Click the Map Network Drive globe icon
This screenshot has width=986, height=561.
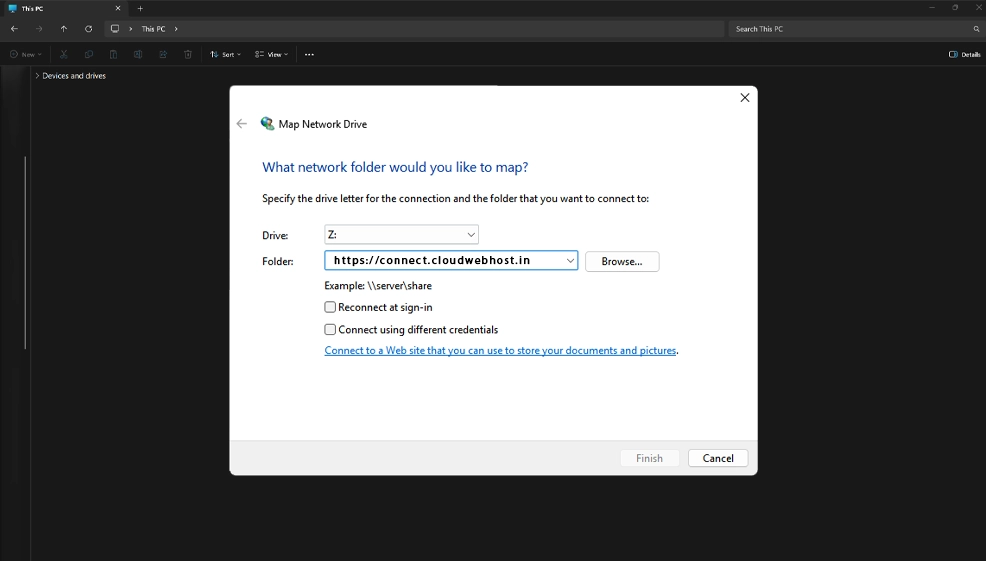click(267, 123)
